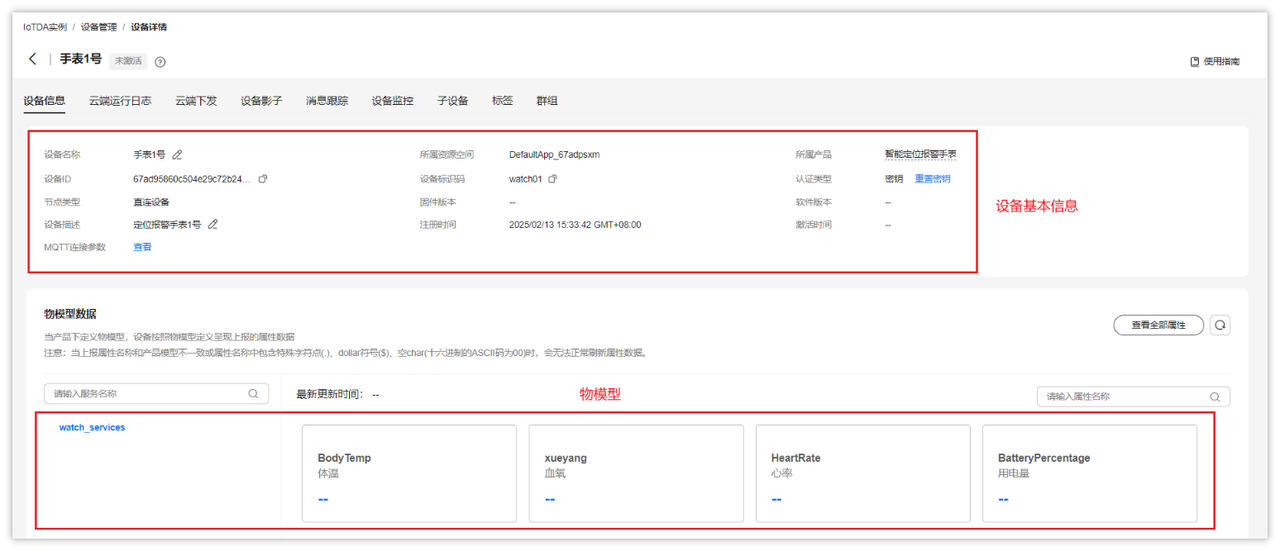
Task: Switch to the 子设备 tab
Action: (452, 101)
